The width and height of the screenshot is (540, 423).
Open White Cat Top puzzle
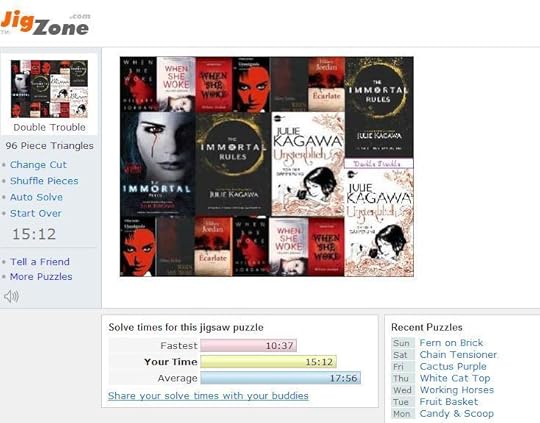pyautogui.click(x=455, y=378)
